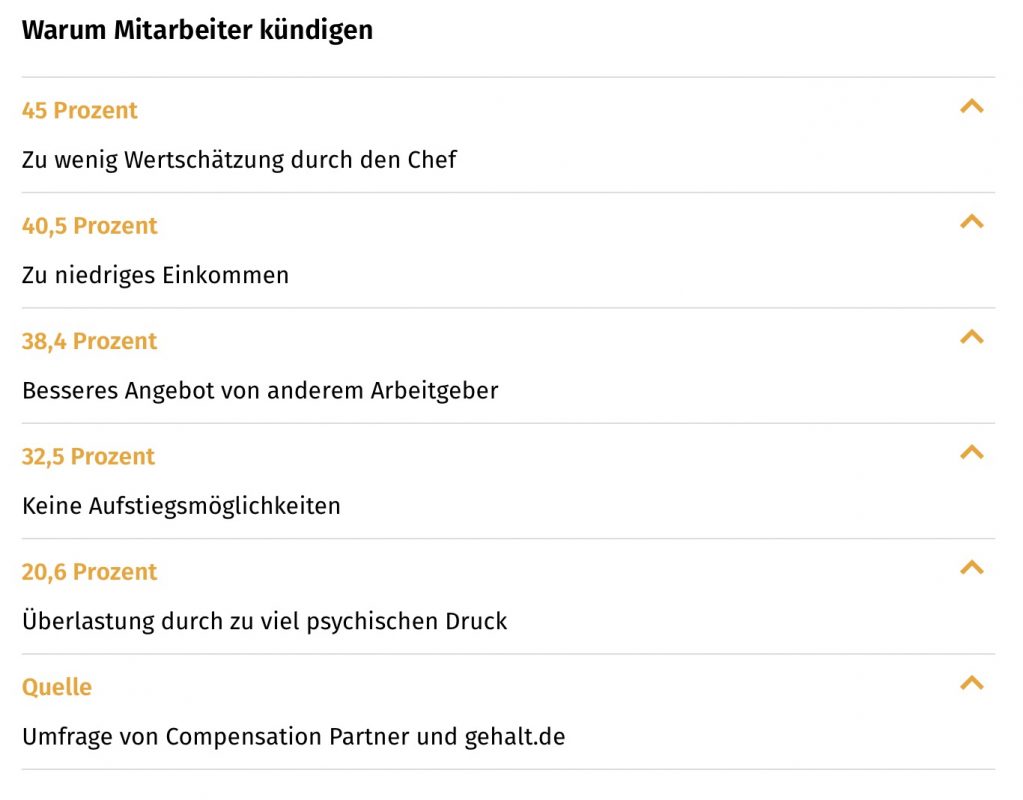The height and width of the screenshot is (800, 1023).
Task: Collapse the 20,6 Prozent chevron icon
Action: (x=971, y=568)
